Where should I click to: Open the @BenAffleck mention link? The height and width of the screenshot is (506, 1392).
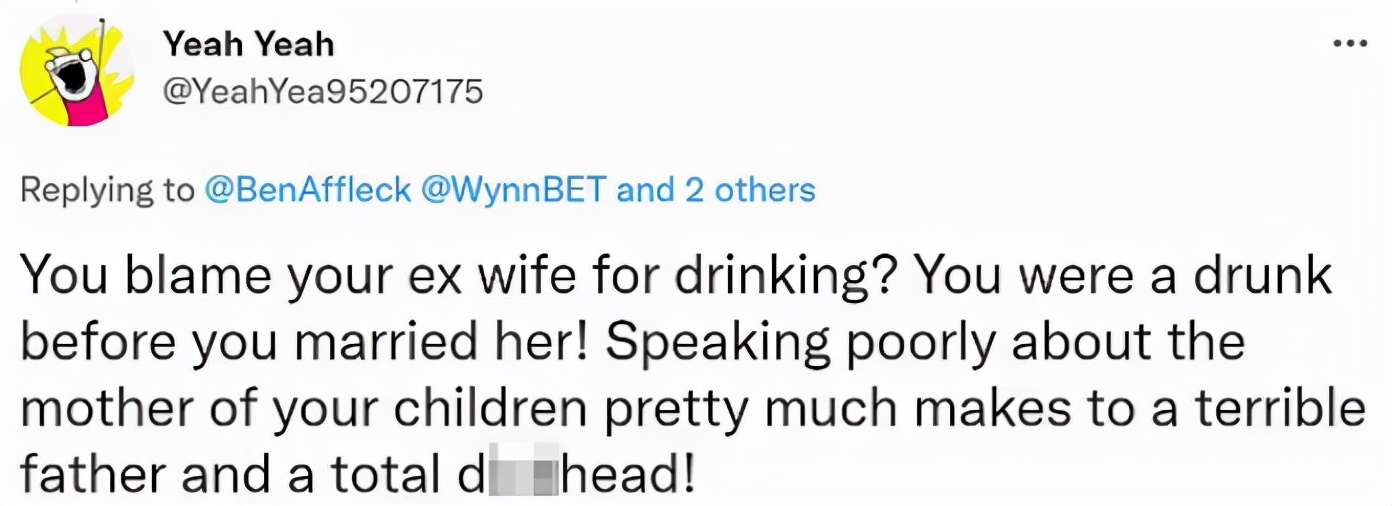307,190
